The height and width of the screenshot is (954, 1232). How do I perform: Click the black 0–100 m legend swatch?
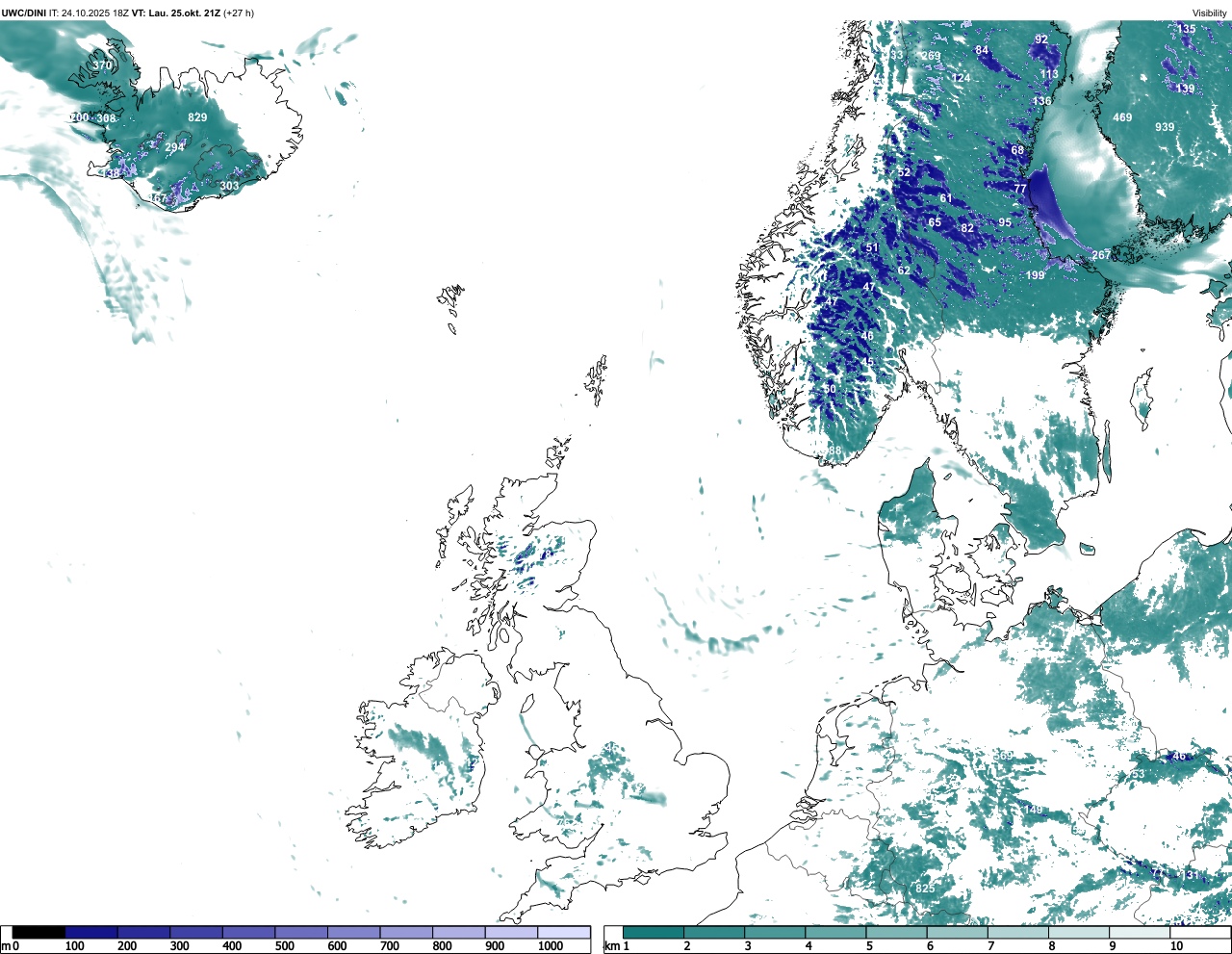tap(38, 933)
